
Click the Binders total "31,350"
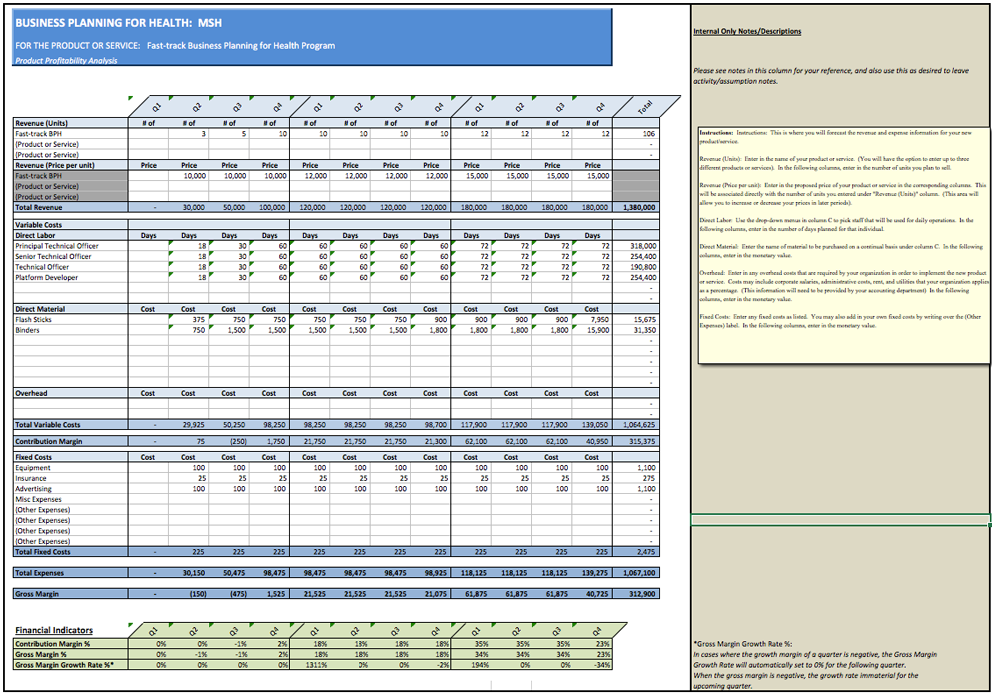(636, 330)
